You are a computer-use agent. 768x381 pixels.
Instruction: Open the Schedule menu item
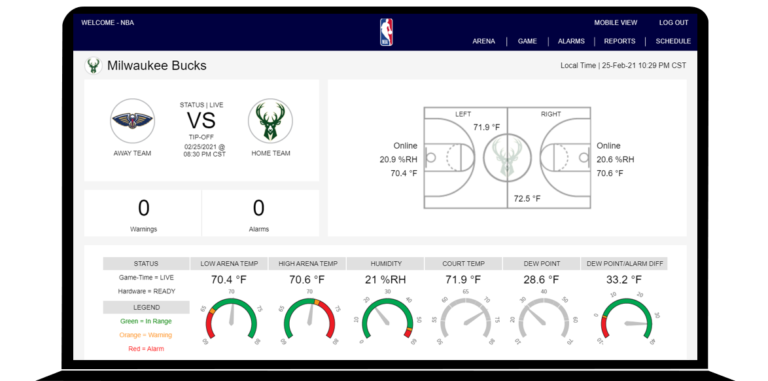pyautogui.click(x=673, y=41)
